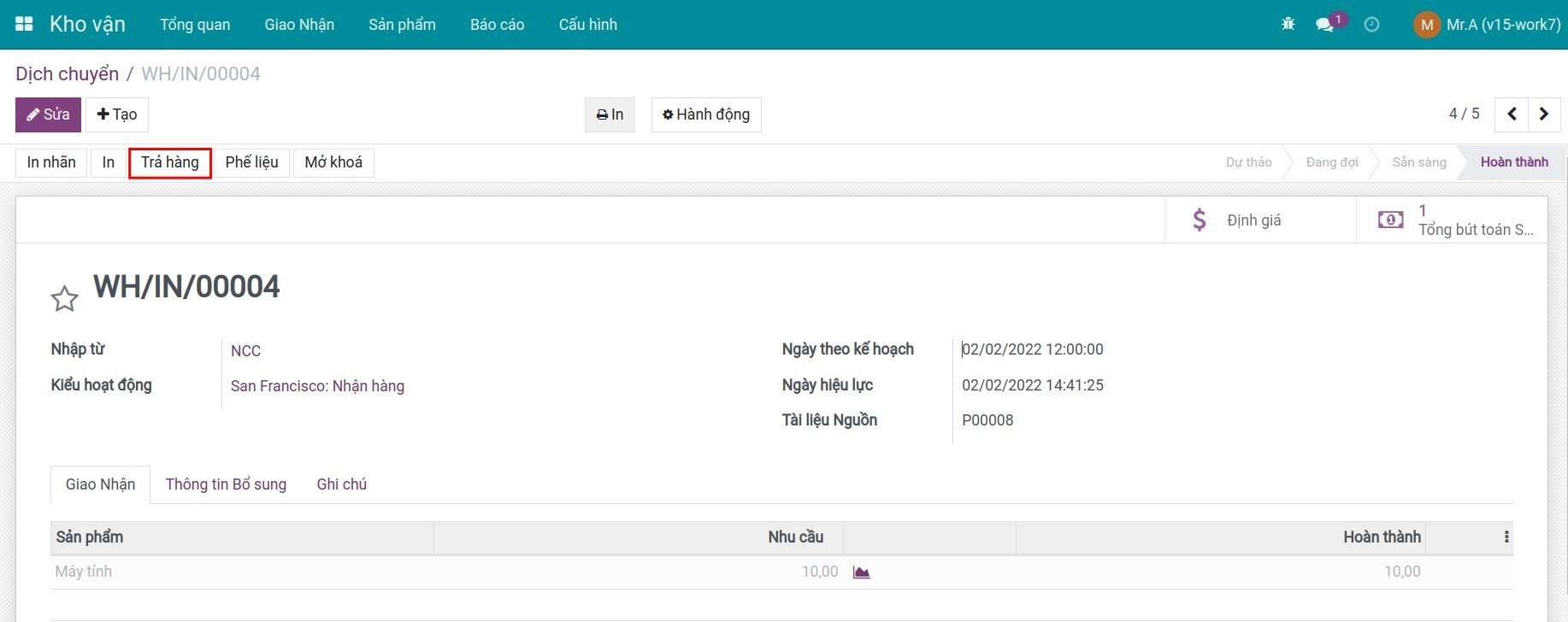Screen dimensions: 1568x622
Task: Select the Hoàn thành status stage
Action: (x=1514, y=162)
